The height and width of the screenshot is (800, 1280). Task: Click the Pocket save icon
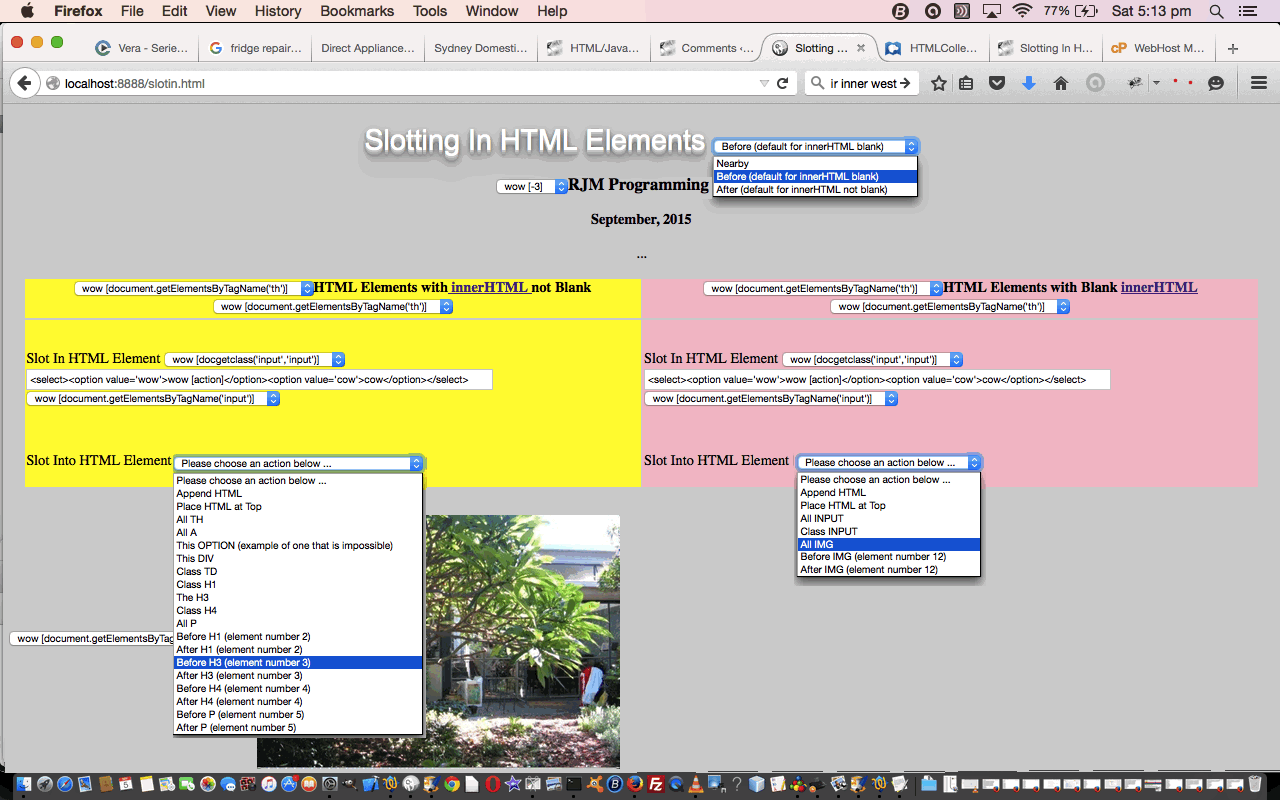[x=997, y=84]
